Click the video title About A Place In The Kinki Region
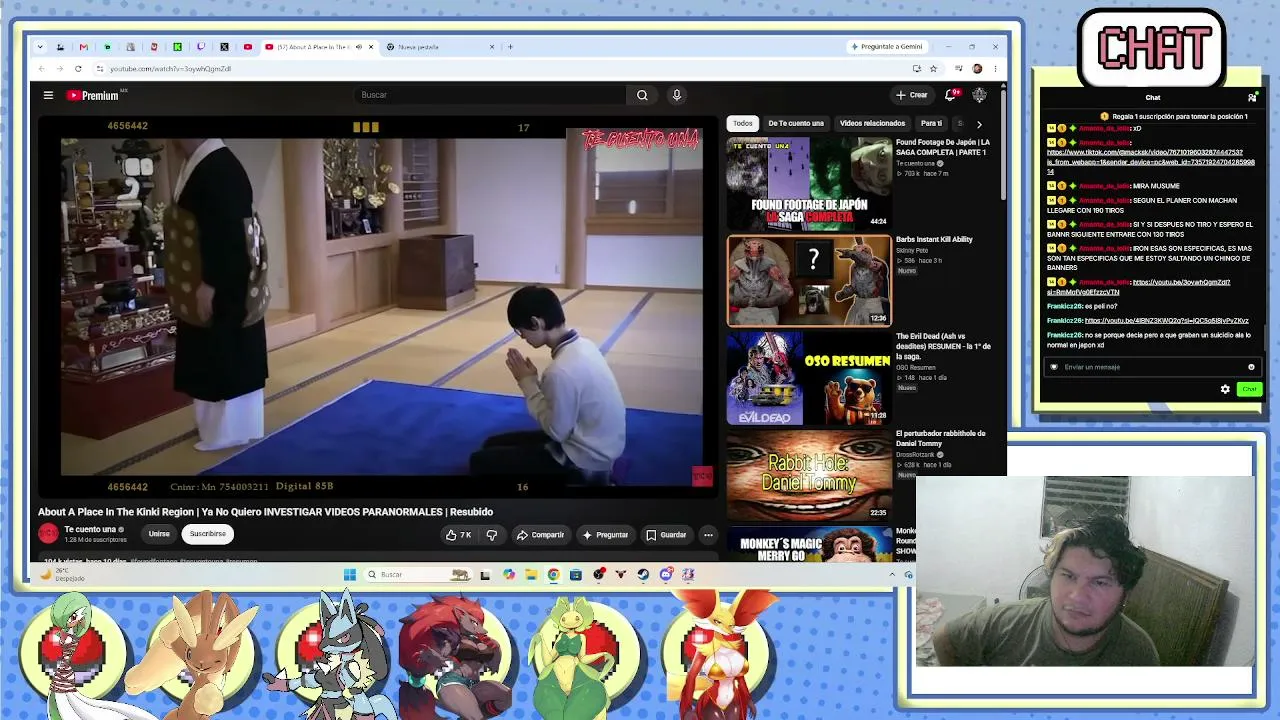 pos(266,512)
